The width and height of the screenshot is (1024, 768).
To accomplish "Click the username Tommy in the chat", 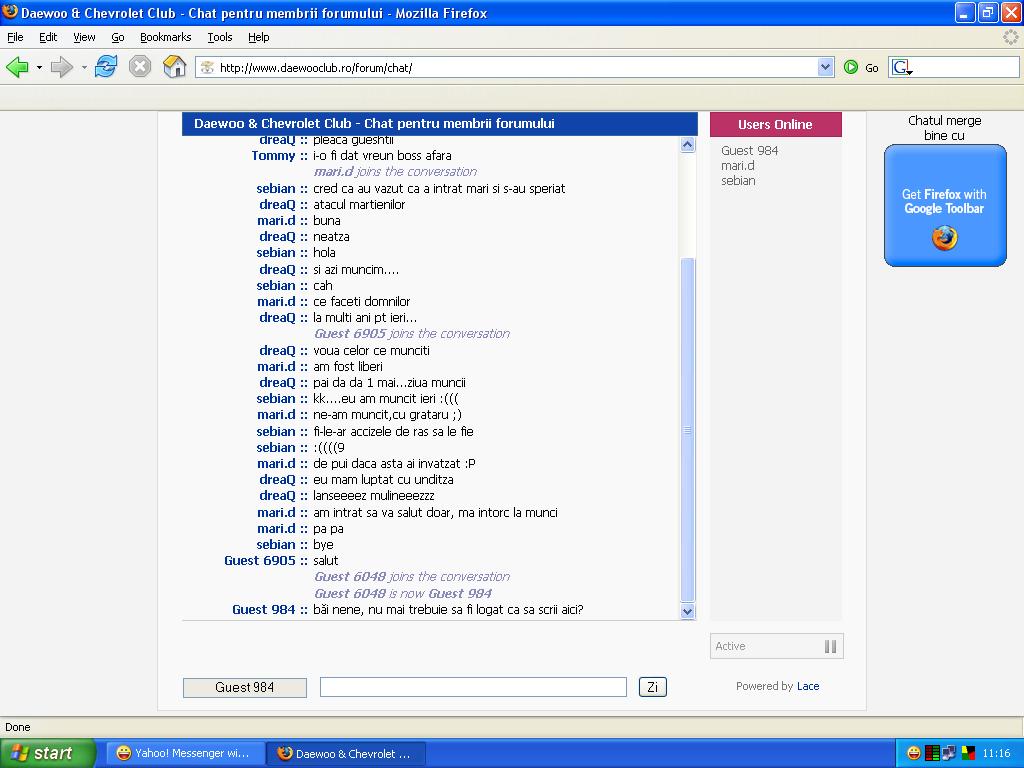I will 274,155.
